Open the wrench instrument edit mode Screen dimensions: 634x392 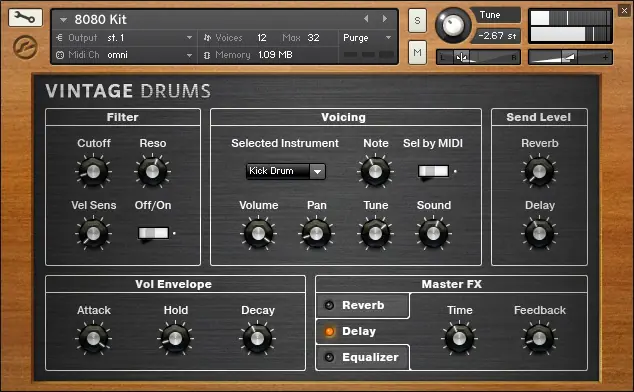click(25, 17)
